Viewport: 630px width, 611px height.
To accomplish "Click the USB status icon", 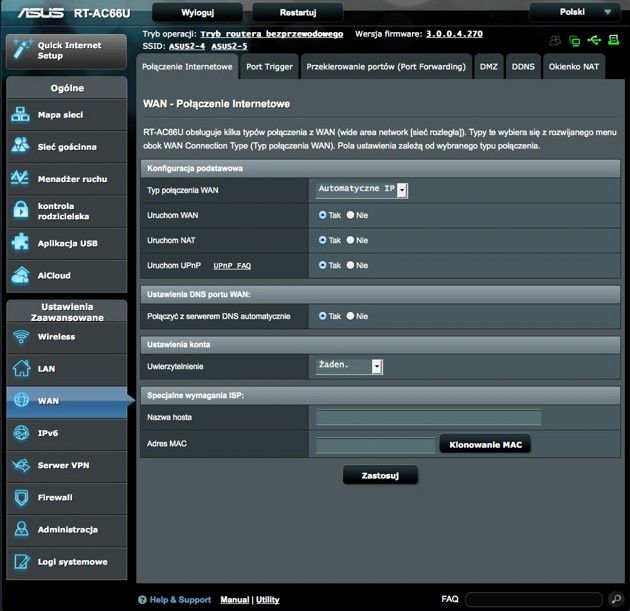I will [594, 40].
